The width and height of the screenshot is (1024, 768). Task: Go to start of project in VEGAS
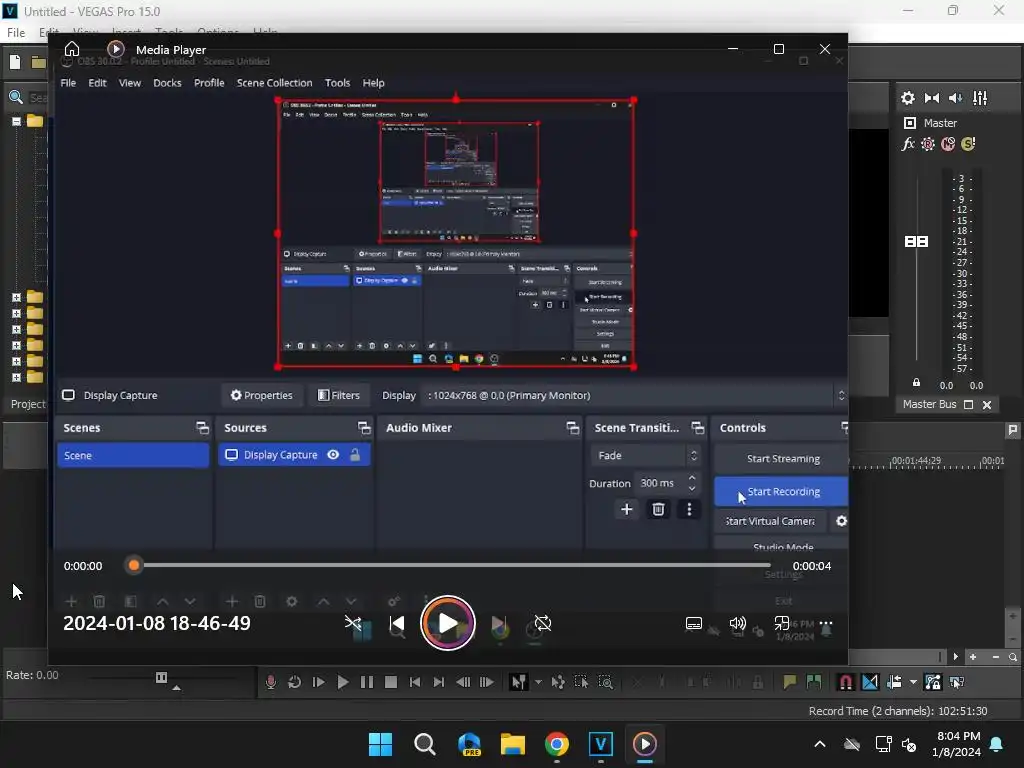[x=415, y=682]
